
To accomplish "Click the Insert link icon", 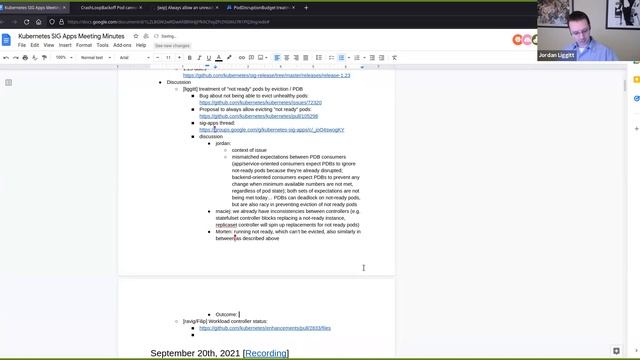I will [x=242, y=58].
